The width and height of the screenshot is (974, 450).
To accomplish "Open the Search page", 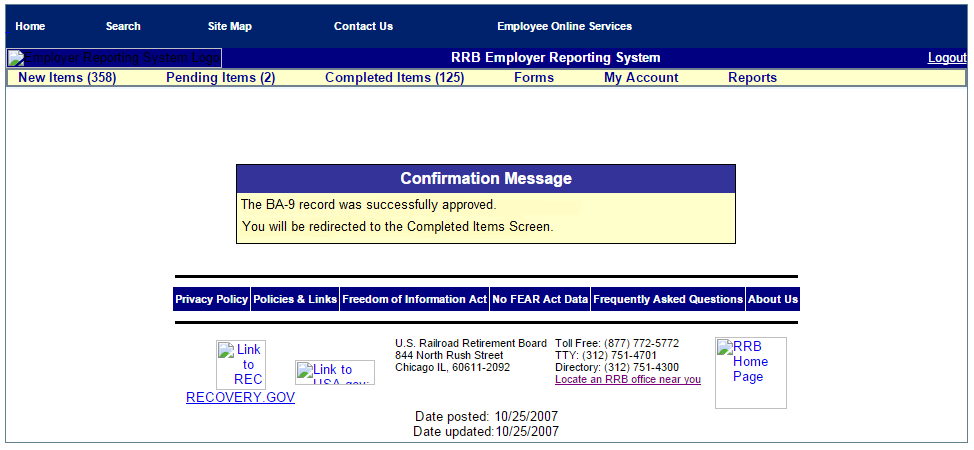I will [123, 26].
